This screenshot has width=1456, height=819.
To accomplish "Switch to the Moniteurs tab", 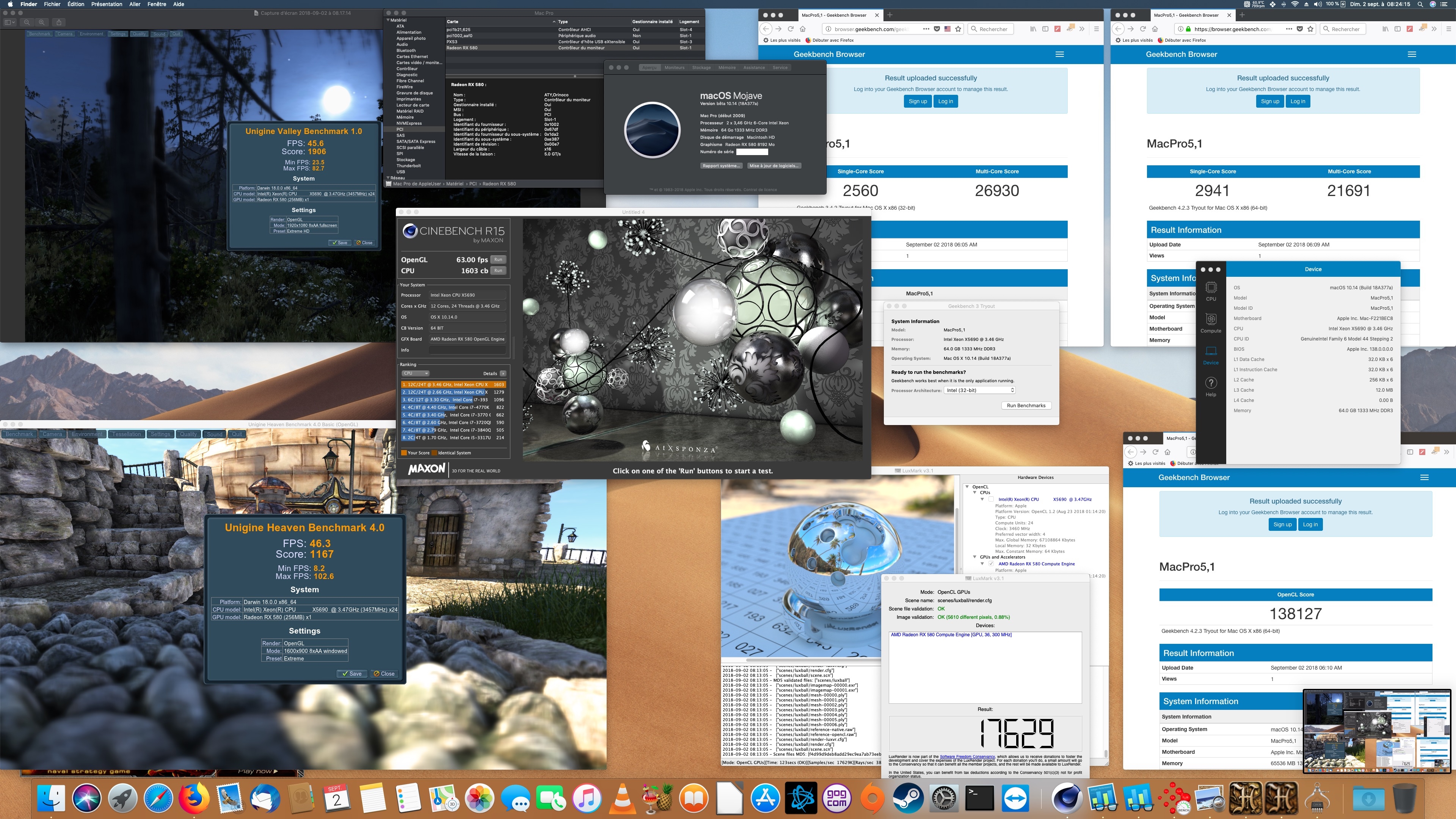I will tap(674, 68).
